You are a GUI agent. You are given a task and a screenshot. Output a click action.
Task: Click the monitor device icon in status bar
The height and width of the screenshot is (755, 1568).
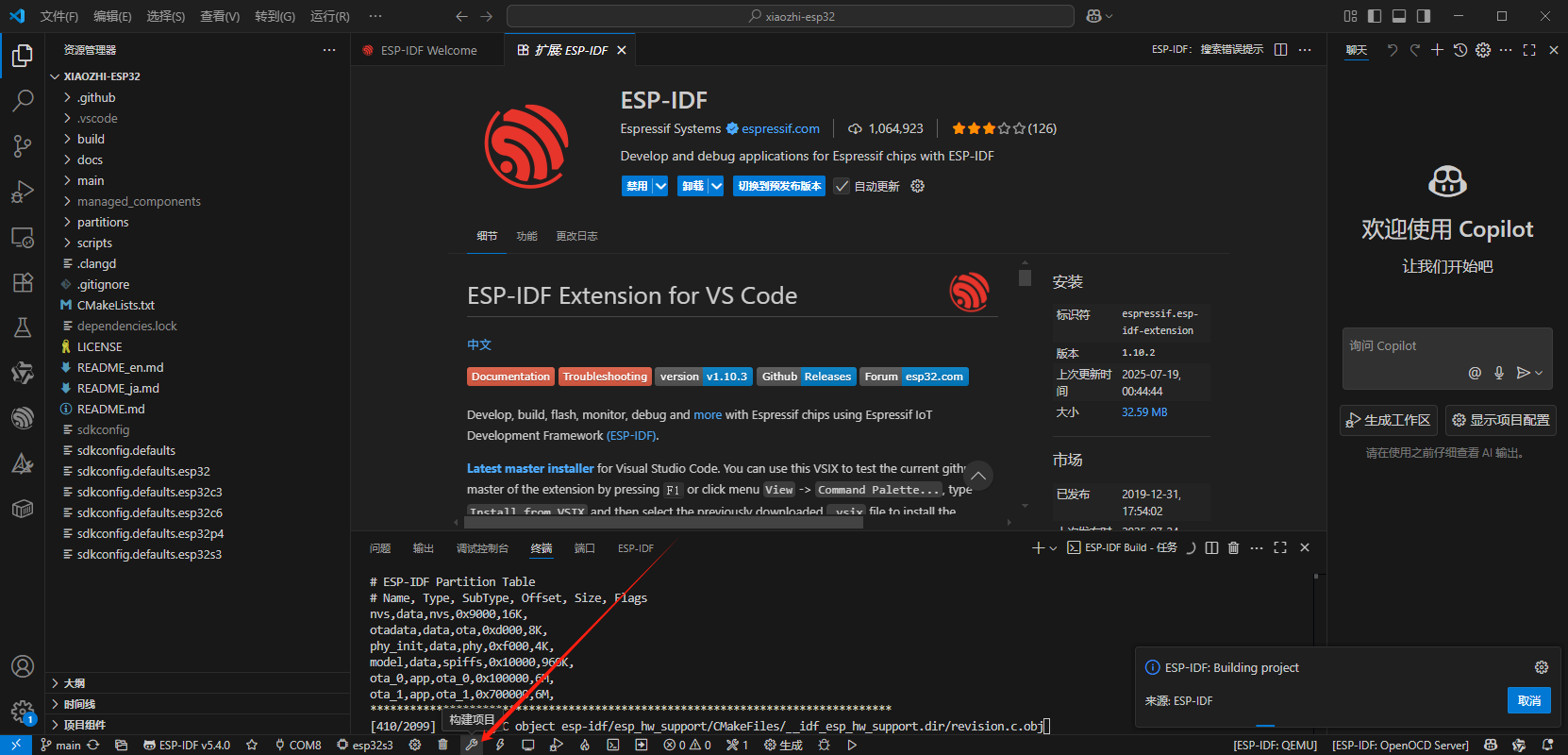(527, 745)
